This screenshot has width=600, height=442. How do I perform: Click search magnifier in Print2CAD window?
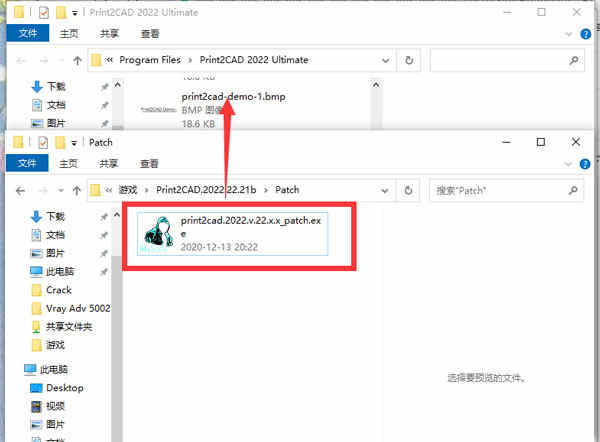574,60
